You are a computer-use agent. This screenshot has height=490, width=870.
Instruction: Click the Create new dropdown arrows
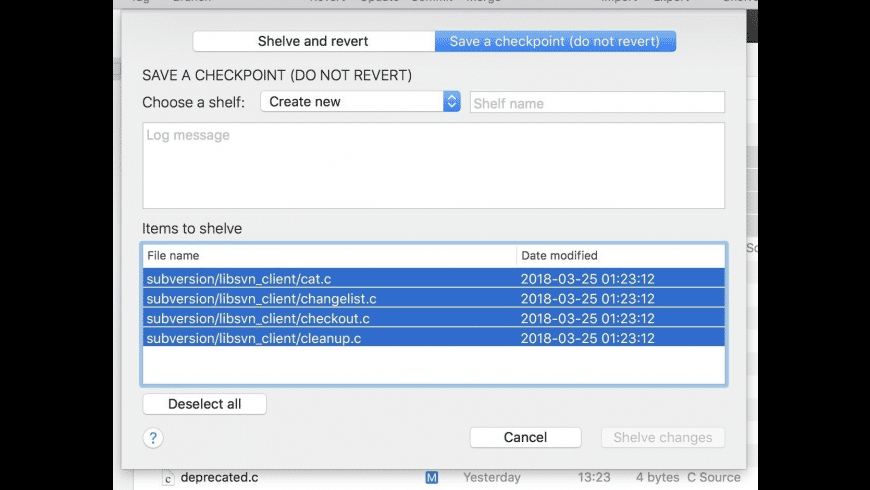452,102
